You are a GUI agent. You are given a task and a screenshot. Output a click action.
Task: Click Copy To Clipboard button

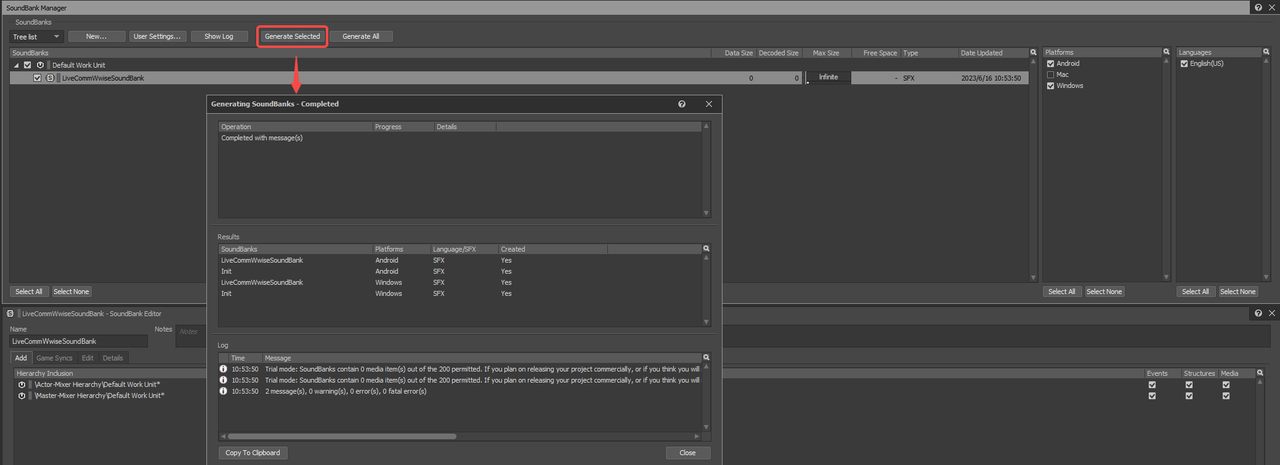tap(254, 453)
